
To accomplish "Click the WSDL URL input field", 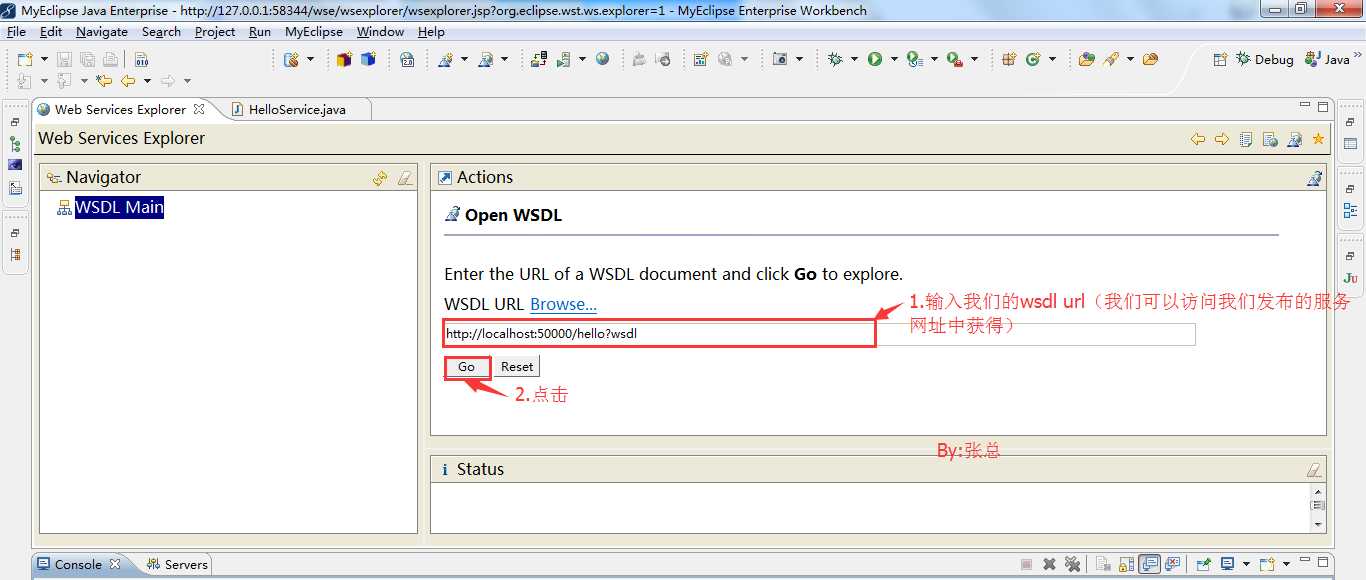I will click(820, 334).
